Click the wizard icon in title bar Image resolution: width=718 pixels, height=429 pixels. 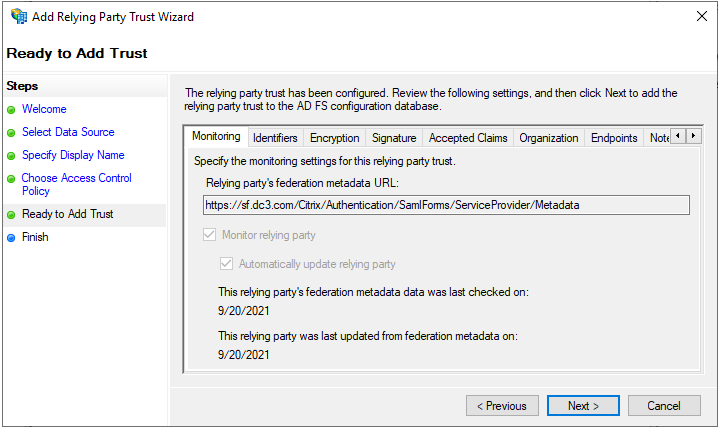(x=17, y=17)
